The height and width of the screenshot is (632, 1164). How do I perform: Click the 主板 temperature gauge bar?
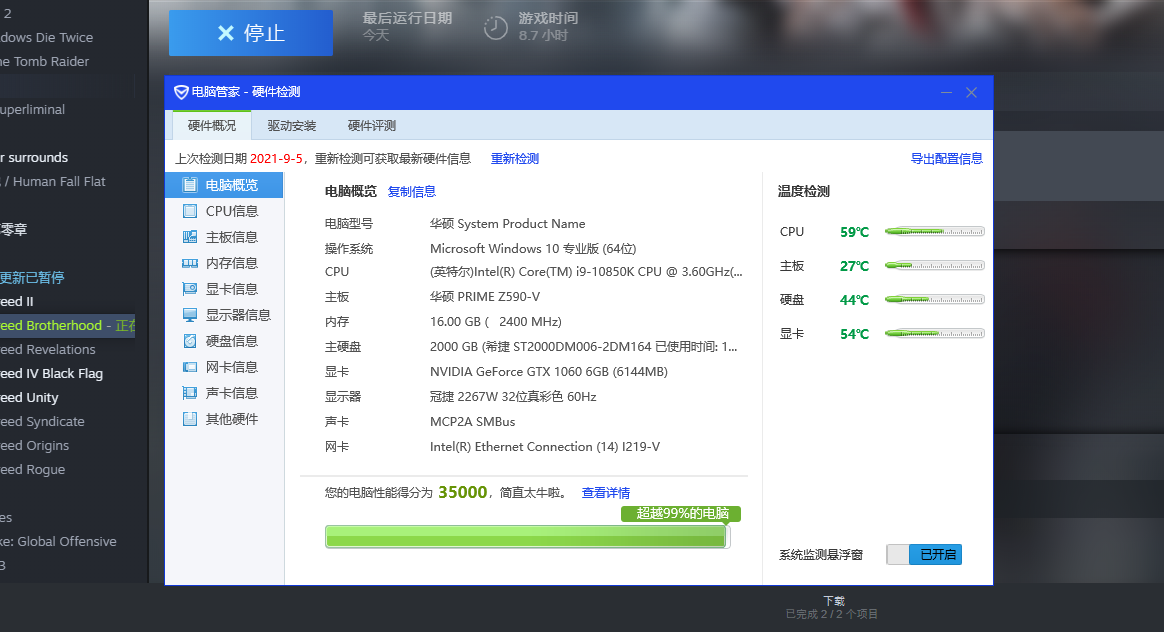[x=935, y=266]
